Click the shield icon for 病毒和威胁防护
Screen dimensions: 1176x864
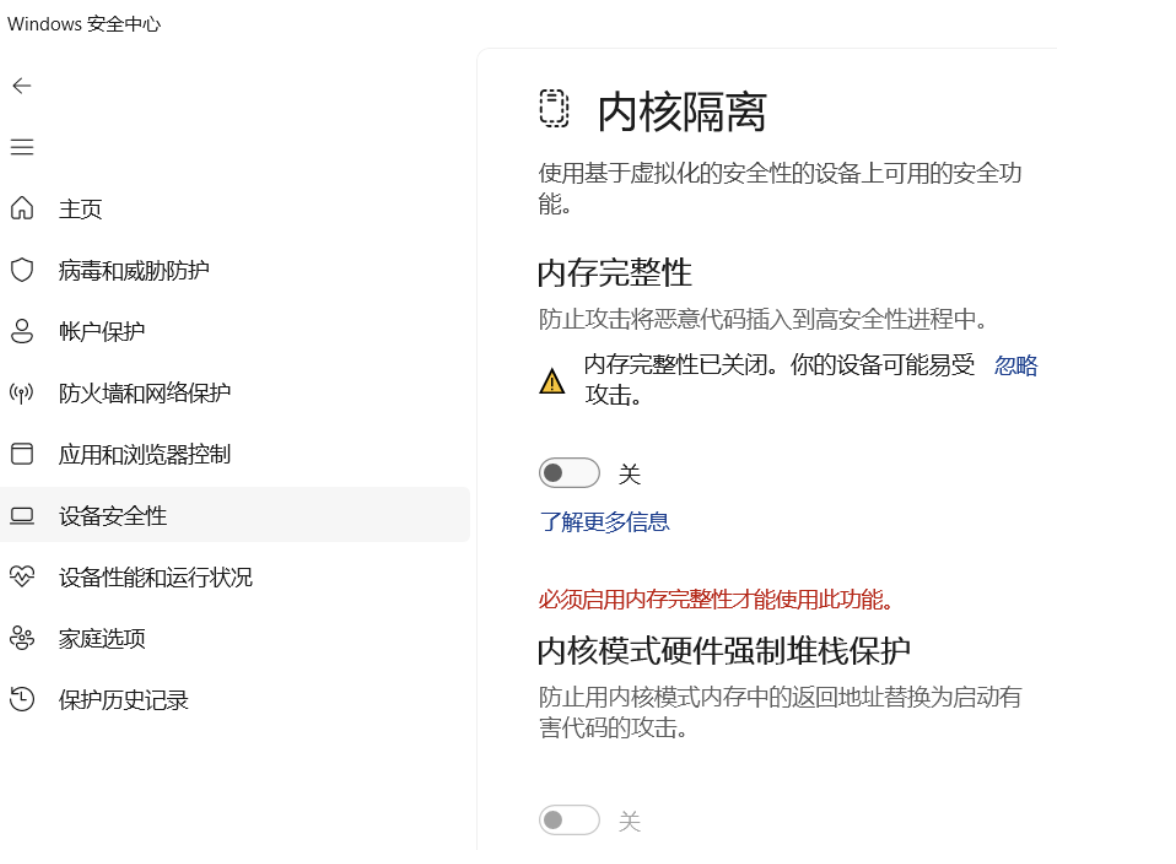(22, 269)
